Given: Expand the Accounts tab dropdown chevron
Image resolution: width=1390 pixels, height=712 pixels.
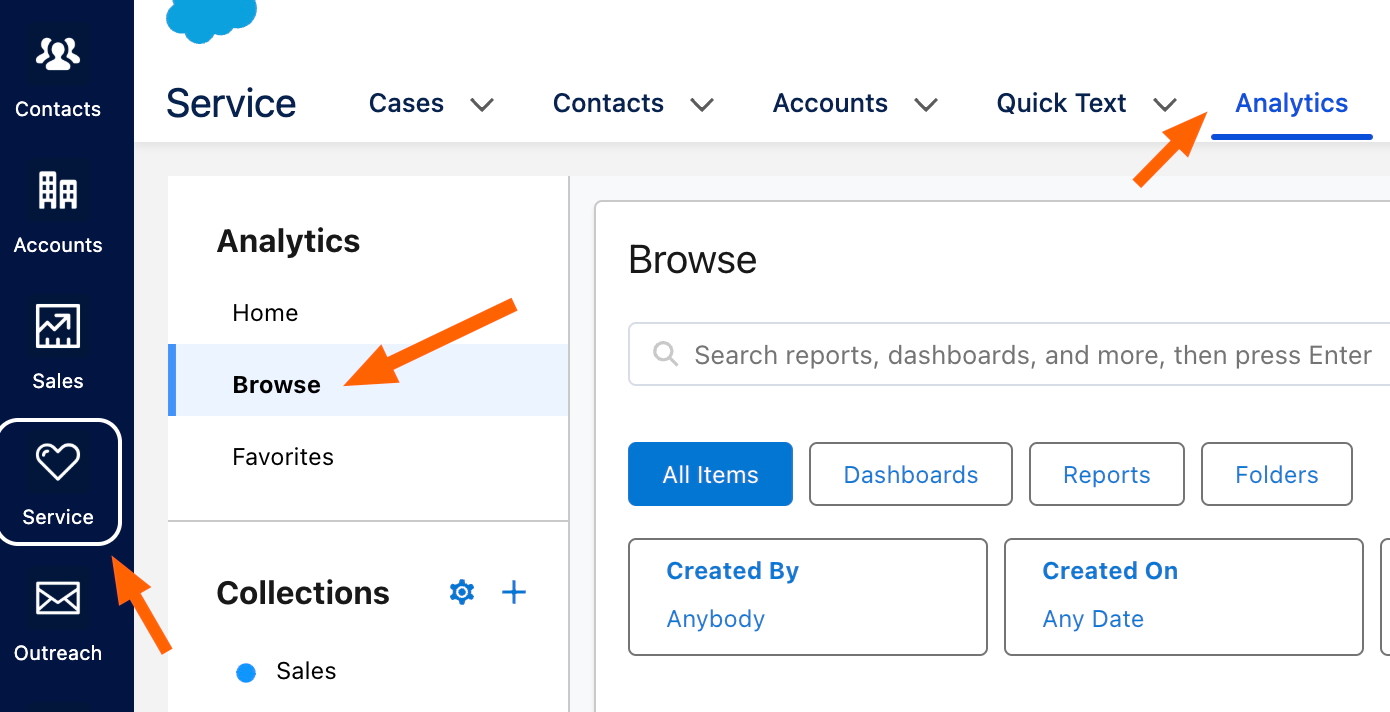Looking at the screenshot, I should click(926, 104).
